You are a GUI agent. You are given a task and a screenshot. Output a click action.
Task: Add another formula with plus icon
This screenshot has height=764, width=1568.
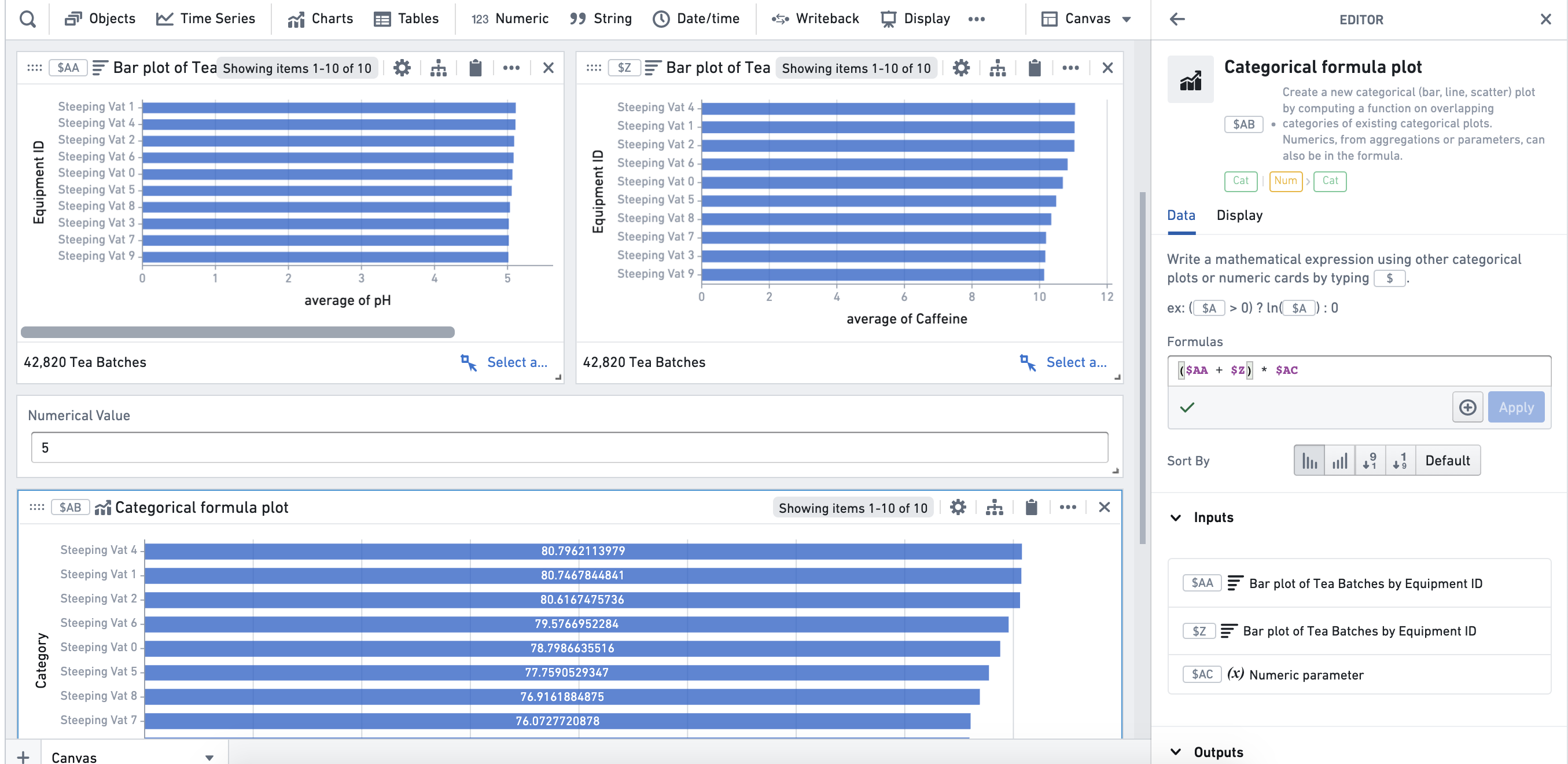[x=1467, y=407]
